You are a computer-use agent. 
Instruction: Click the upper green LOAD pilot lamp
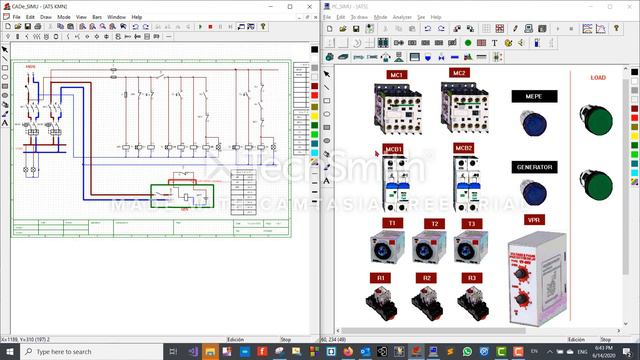596,120
